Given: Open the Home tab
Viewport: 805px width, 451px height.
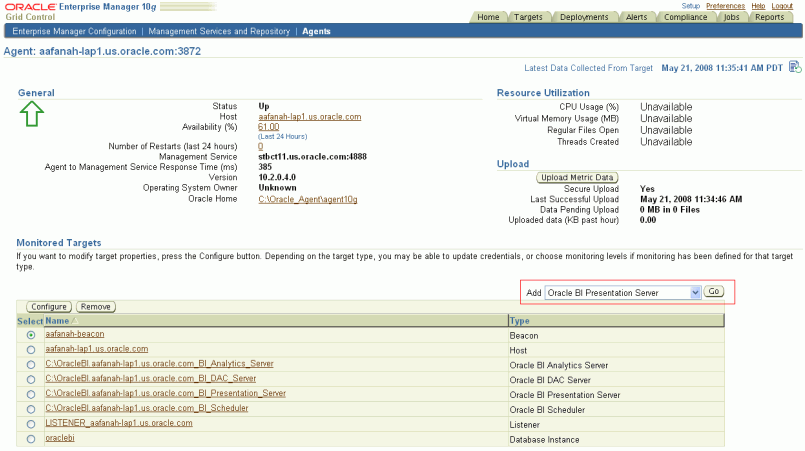Looking at the screenshot, I should point(488,17).
